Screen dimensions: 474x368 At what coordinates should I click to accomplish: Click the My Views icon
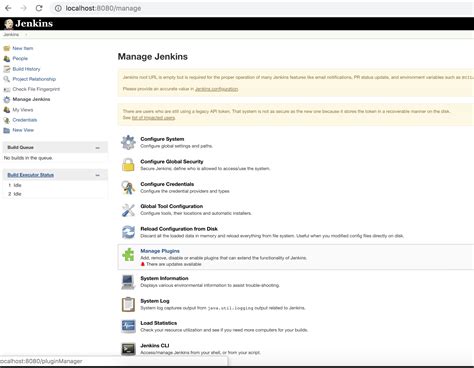(x=7, y=110)
